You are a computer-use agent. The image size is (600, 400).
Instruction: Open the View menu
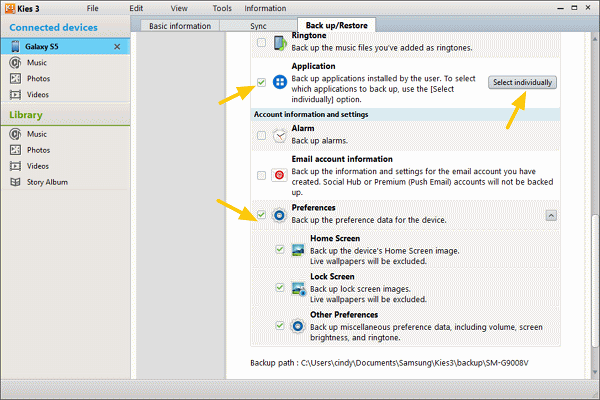coord(179,8)
